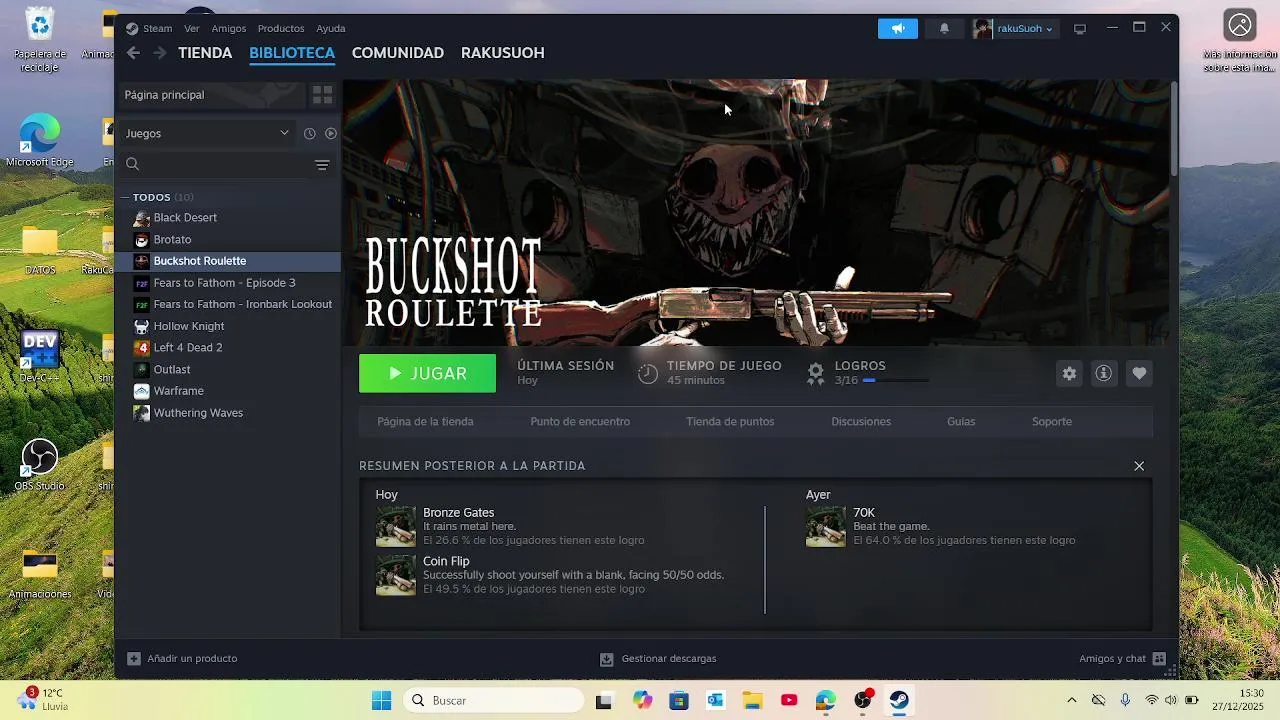1280x720 pixels.
Task: Select Black Desert in game list
Action: click(x=228, y=217)
